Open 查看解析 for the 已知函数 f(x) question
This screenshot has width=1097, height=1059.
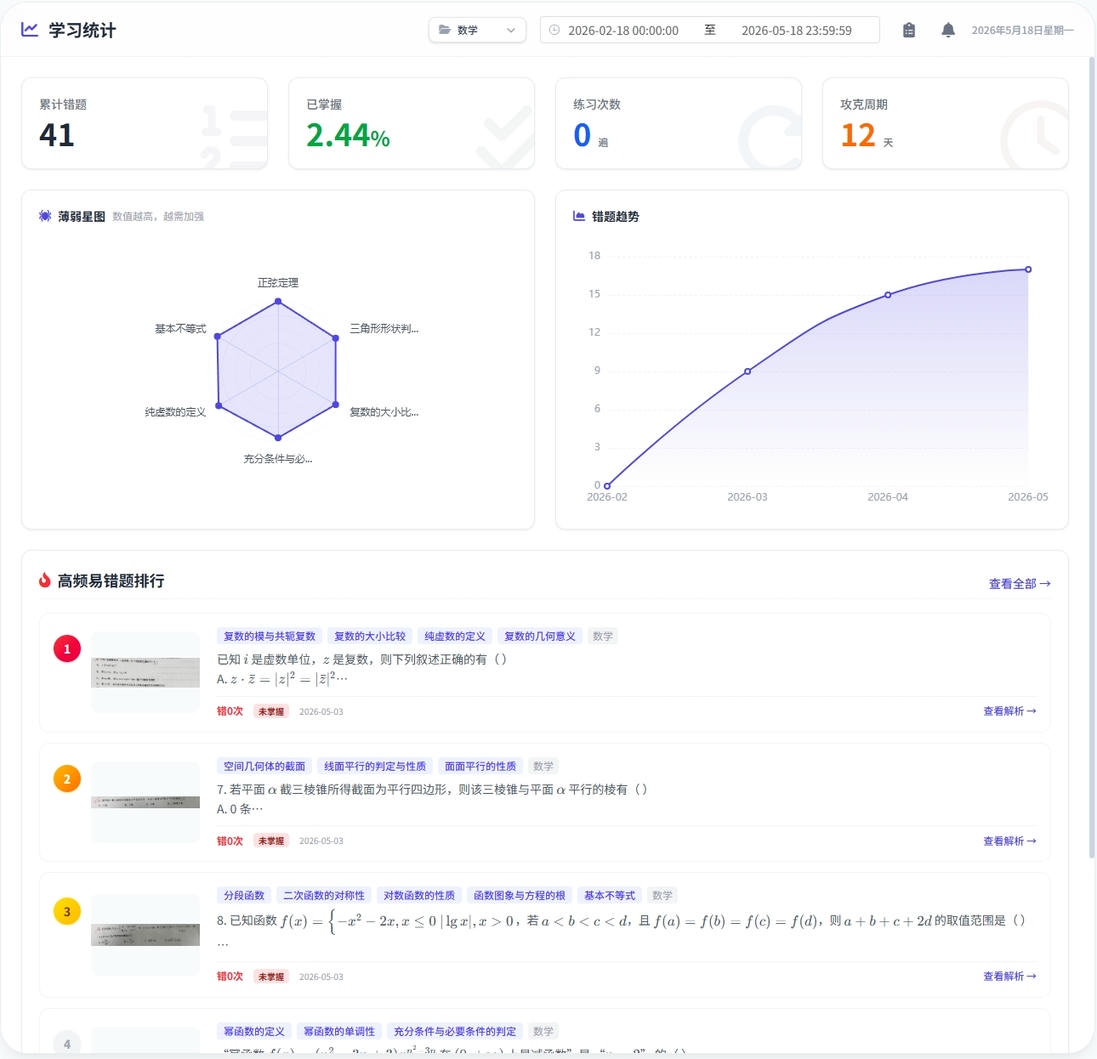click(1010, 976)
